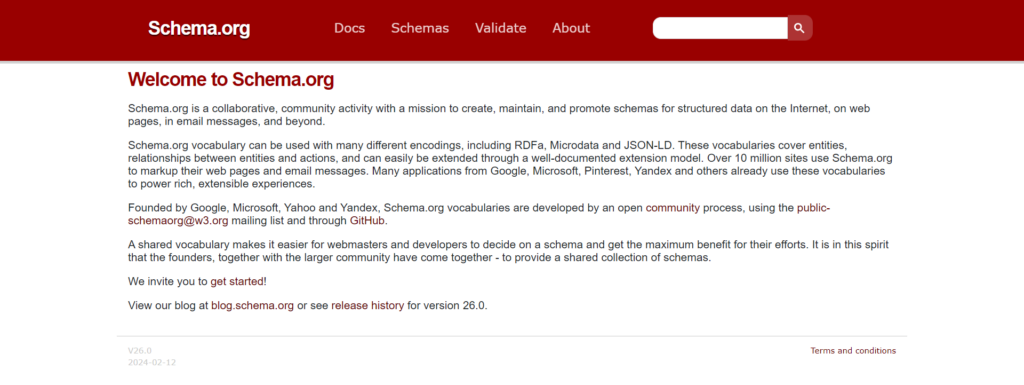Open the Docs menu item
The width and height of the screenshot is (1024, 385).
coord(349,28)
